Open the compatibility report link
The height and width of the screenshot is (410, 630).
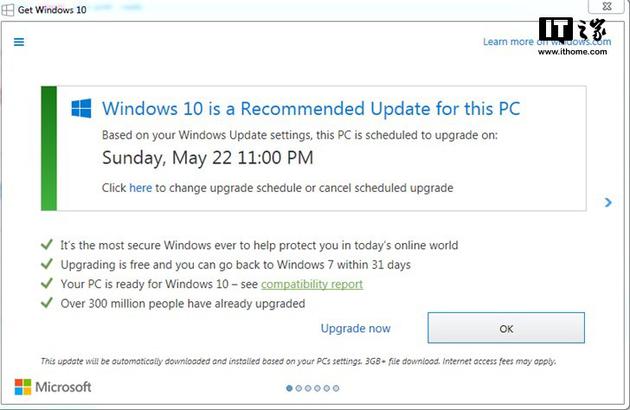coord(312,284)
